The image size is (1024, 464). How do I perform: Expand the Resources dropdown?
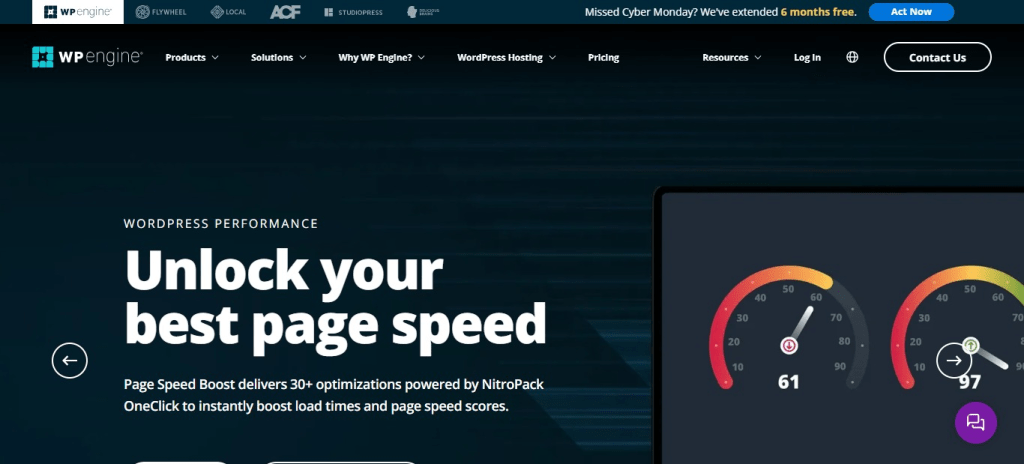click(x=732, y=58)
